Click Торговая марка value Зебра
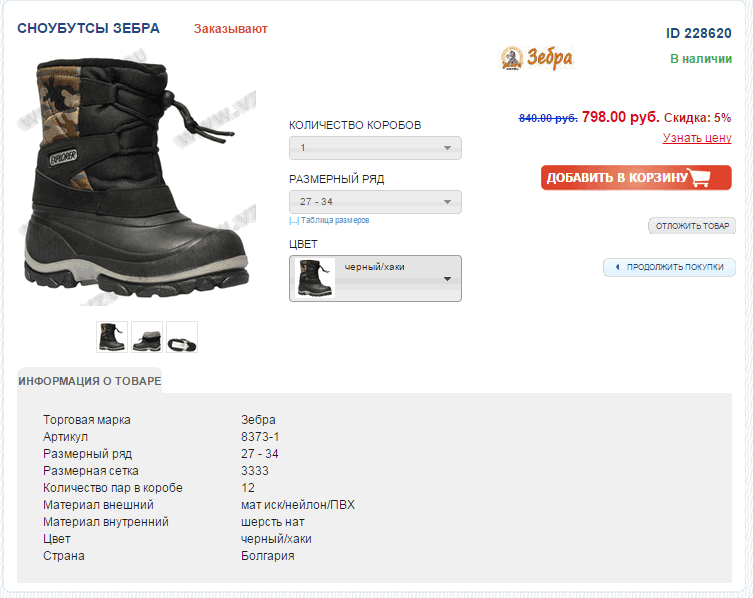Viewport: 753px width, 598px height. (x=258, y=420)
